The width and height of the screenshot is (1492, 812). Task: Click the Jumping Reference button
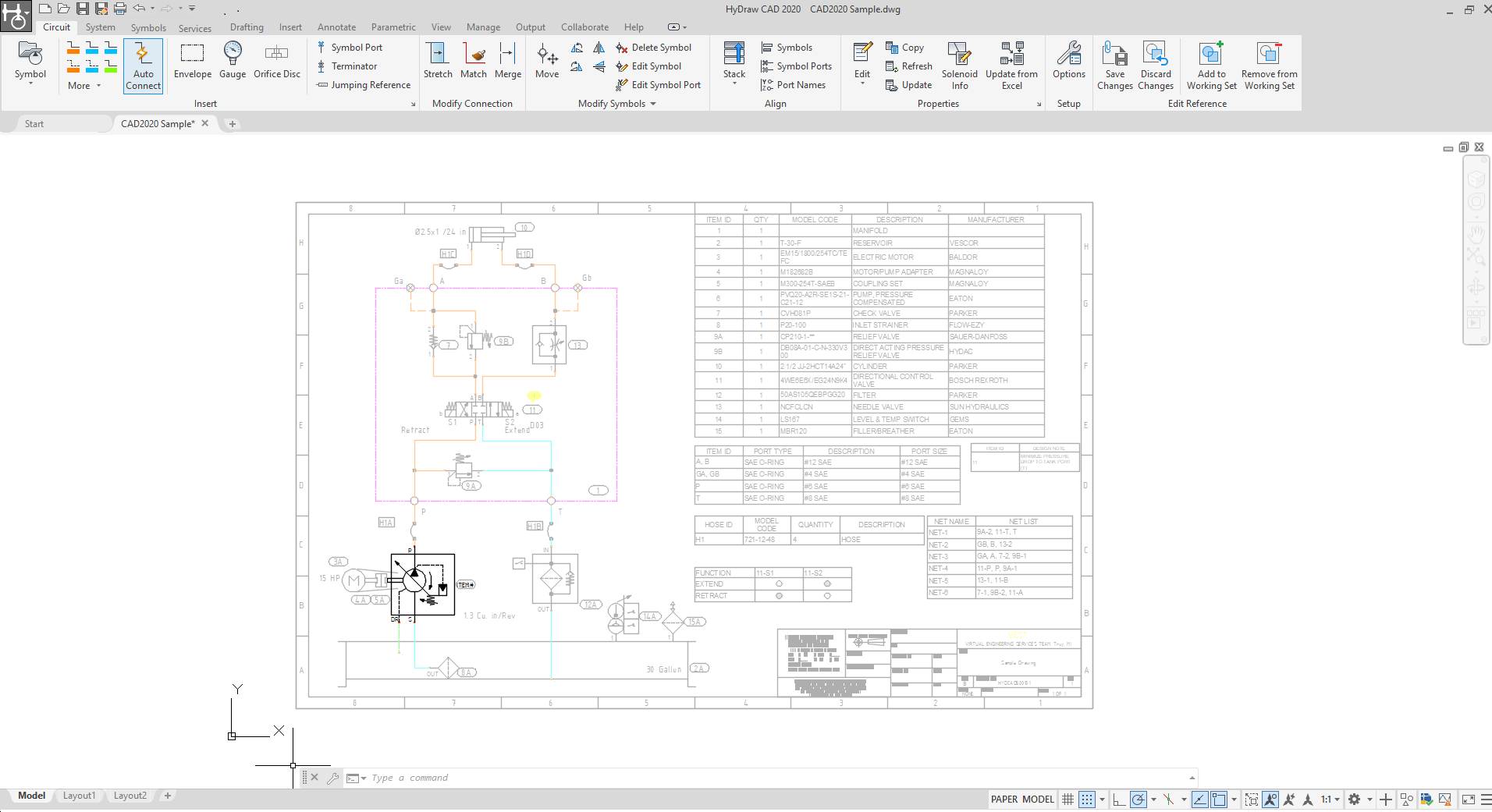coord(364,85)
